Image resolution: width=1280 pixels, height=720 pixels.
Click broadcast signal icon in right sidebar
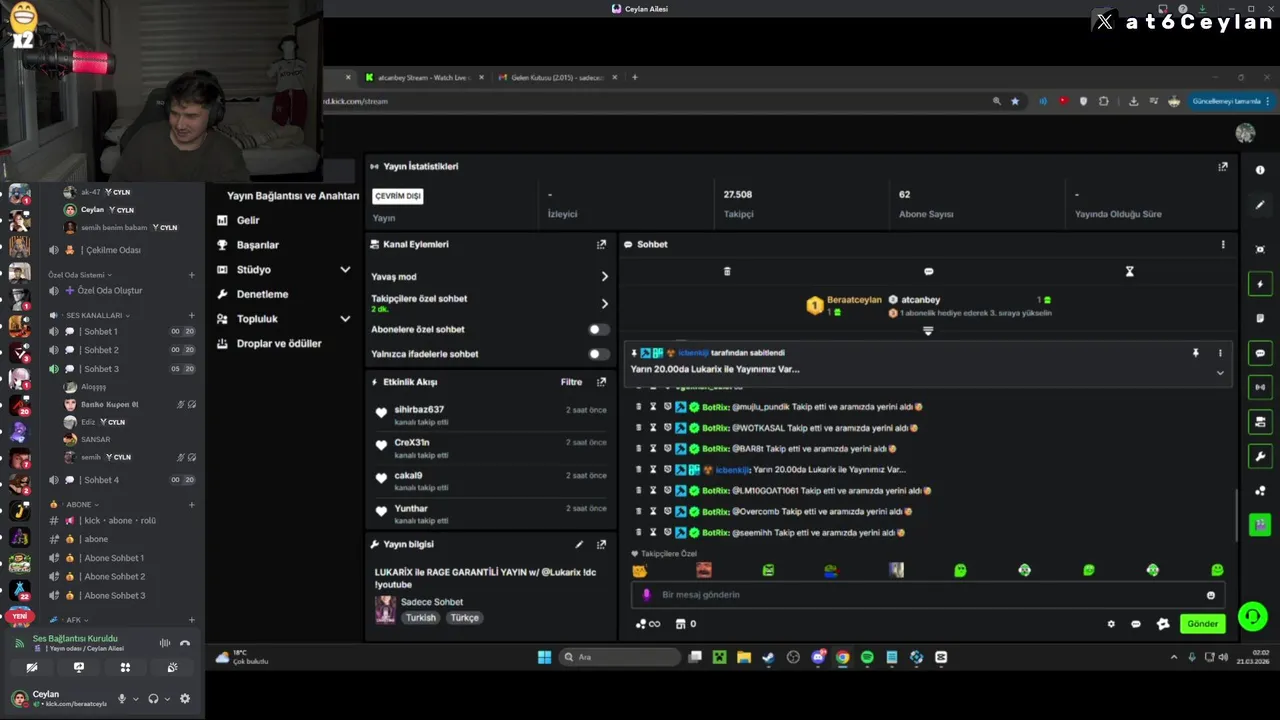pyautogui.click(x=1260, y=387)
